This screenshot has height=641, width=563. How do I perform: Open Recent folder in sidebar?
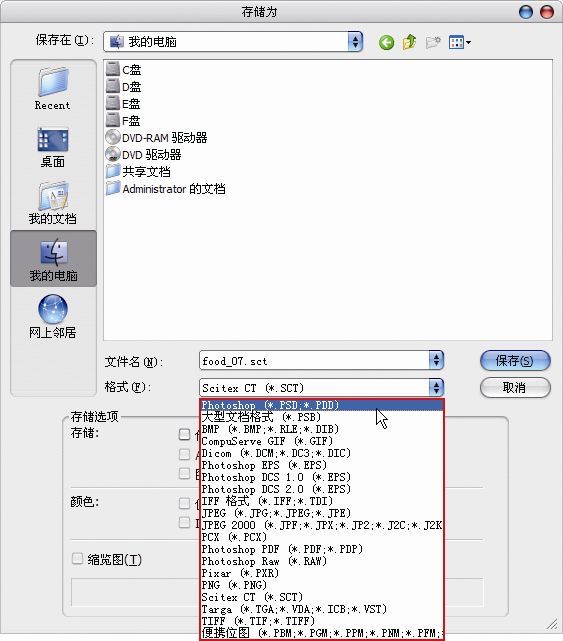coord(53,88)
